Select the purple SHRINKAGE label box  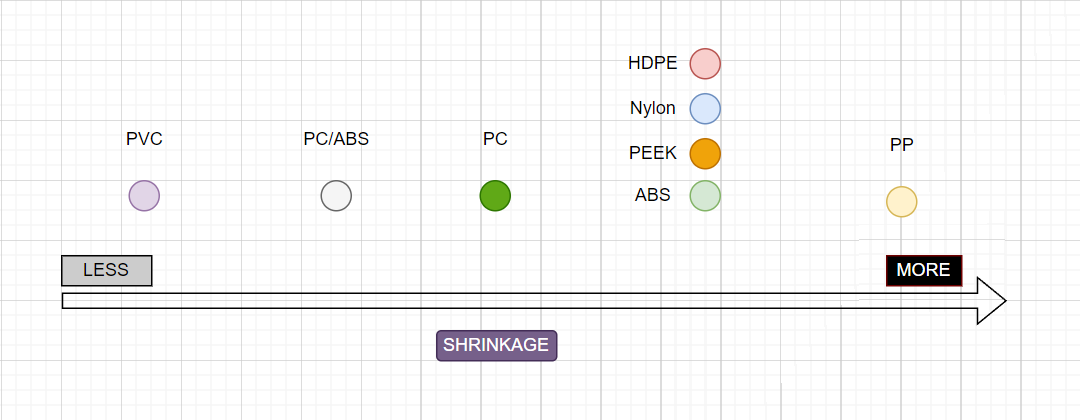coord(497,346)
